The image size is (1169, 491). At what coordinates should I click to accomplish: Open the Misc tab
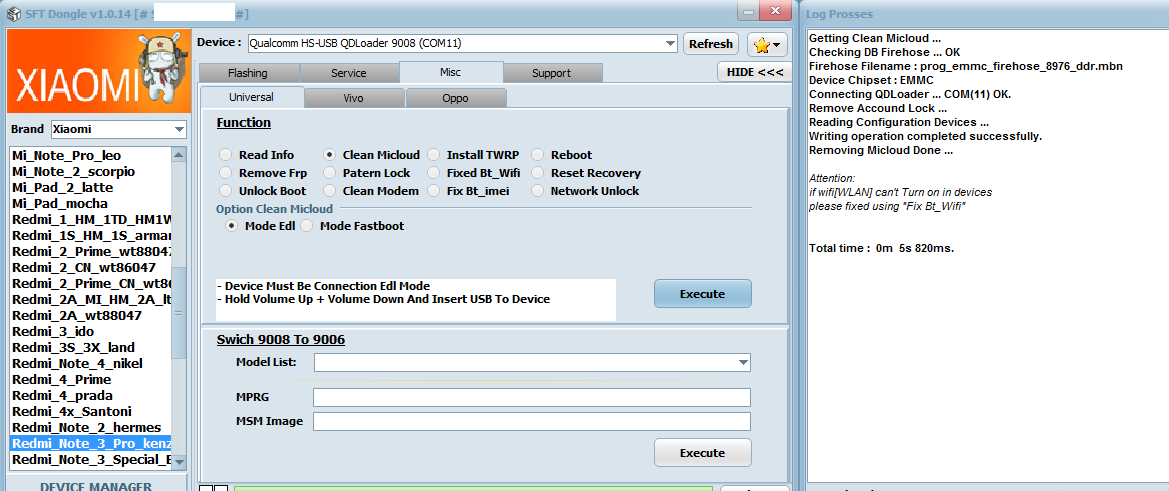450,72
